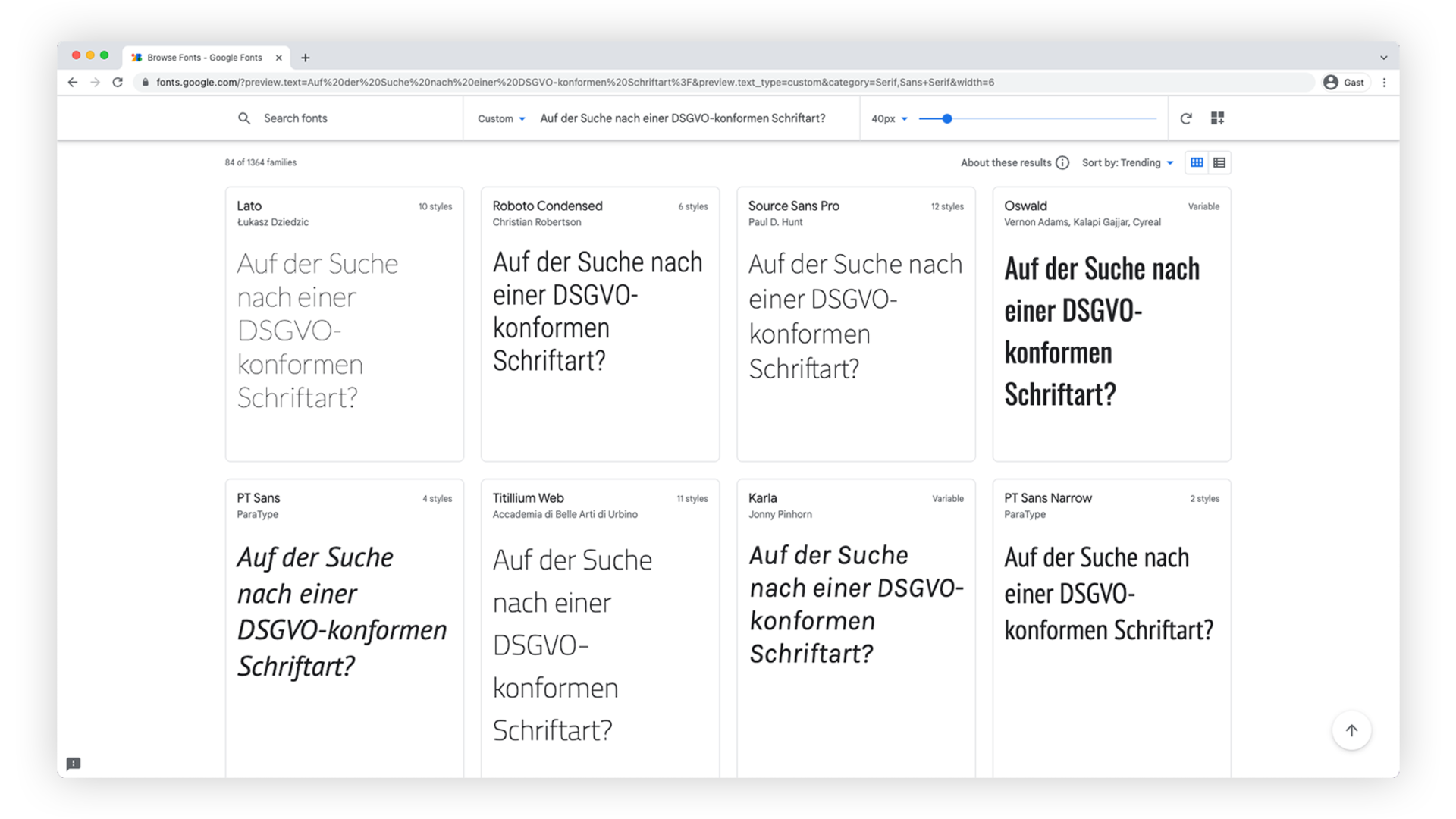Open the Karla font title
1456x819 pixels.
click(x=763, y=498)
